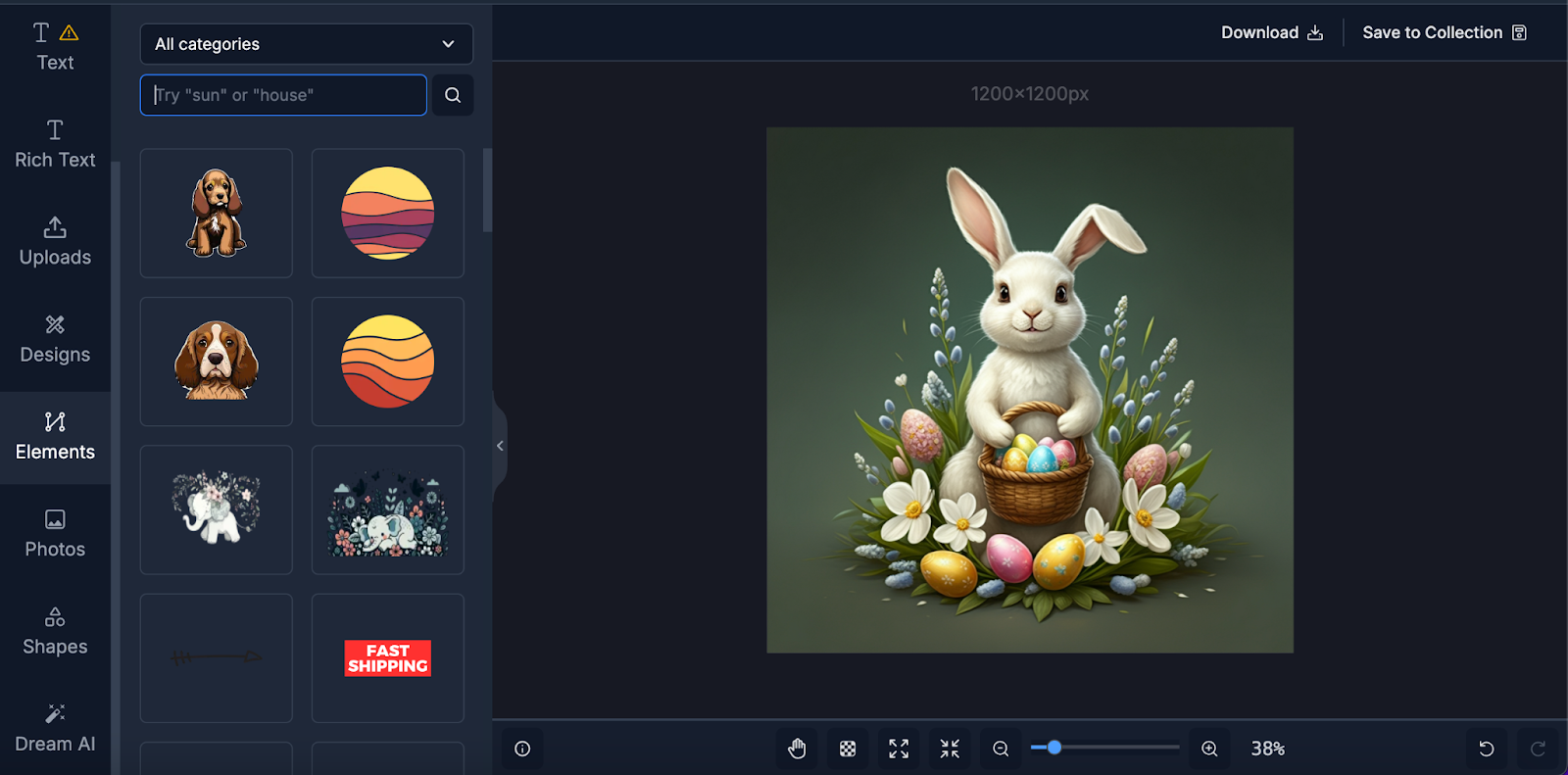Click the search magnifier button

tap(453, 95)
